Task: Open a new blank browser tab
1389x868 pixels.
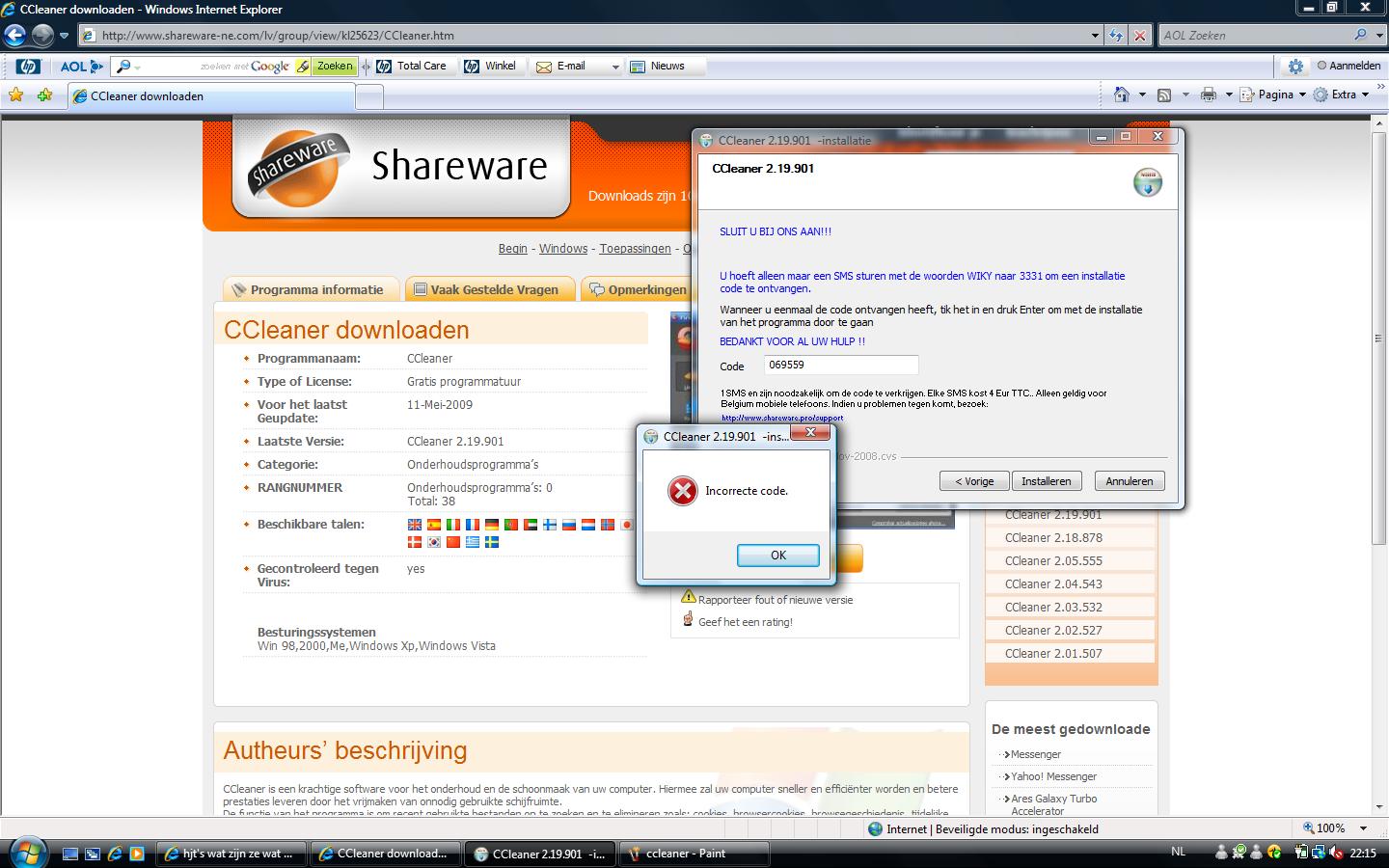Action: [369, 96]
